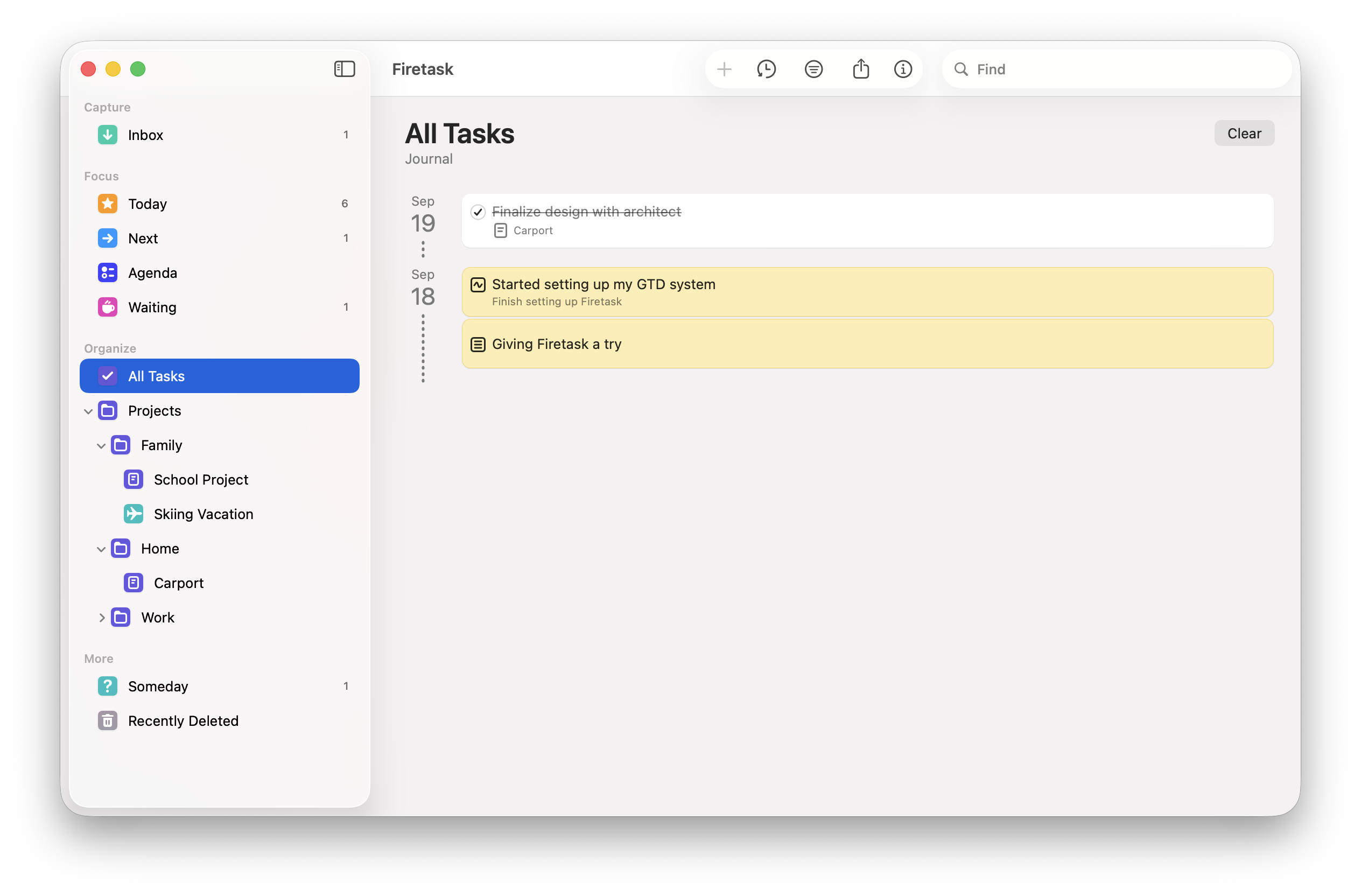Image resolution: width=1361 pixels, height=896 pixels.
Task: Click the Giving Firetask a try note icon
Action: (478, 344)
